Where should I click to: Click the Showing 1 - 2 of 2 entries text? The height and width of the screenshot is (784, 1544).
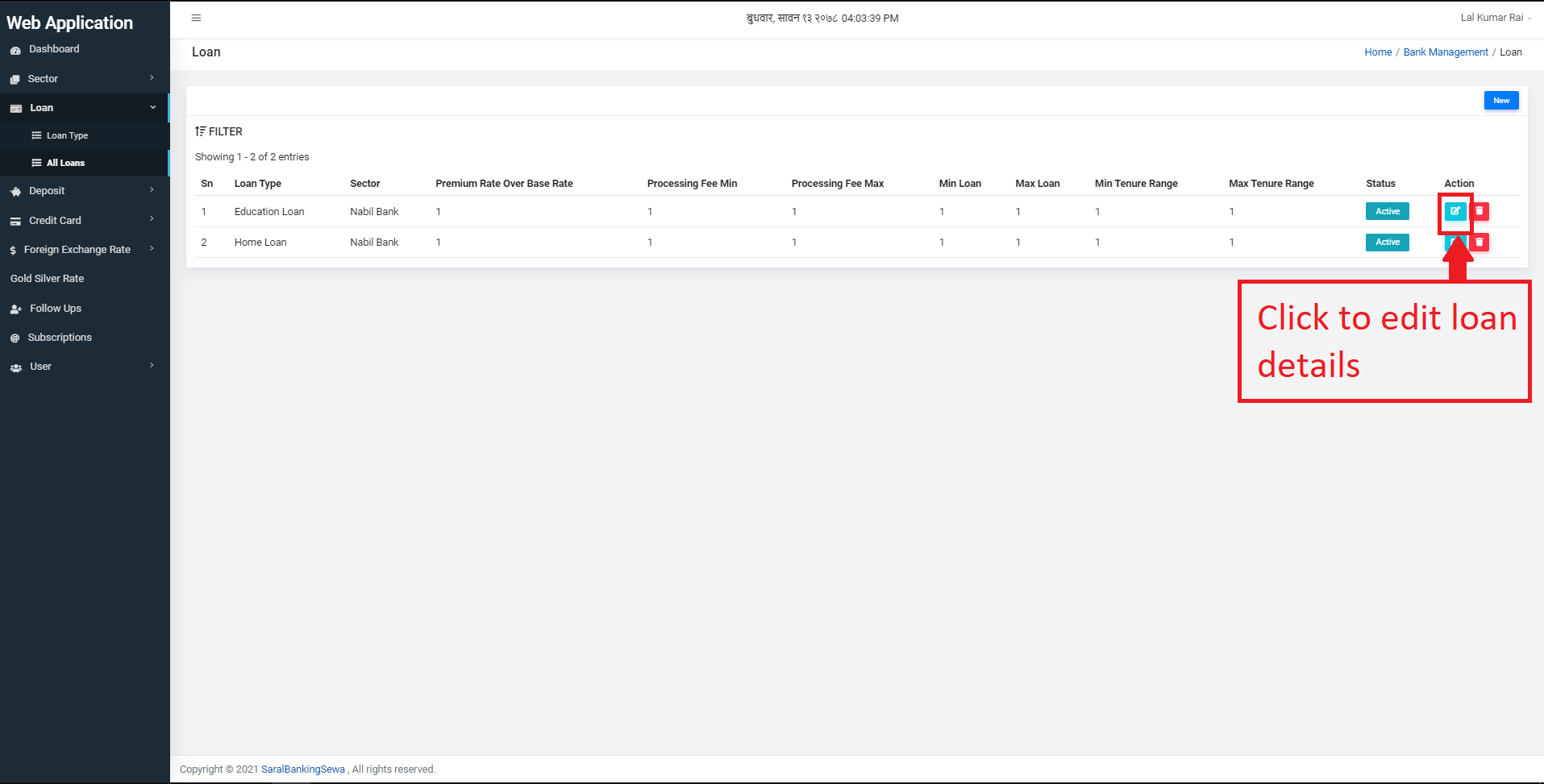pyautogui.click(x=252, y=157)
